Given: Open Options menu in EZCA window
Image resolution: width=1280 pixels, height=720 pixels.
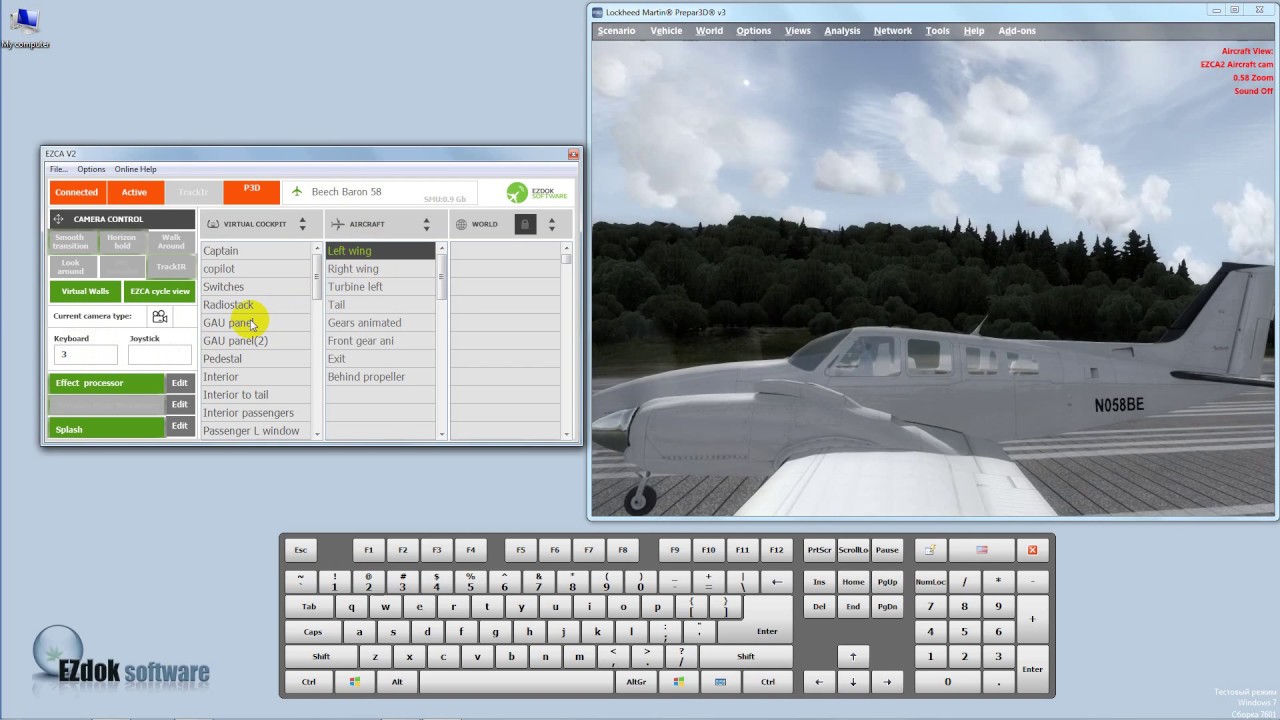Looking at the screenshot, I should coord(91,169).
